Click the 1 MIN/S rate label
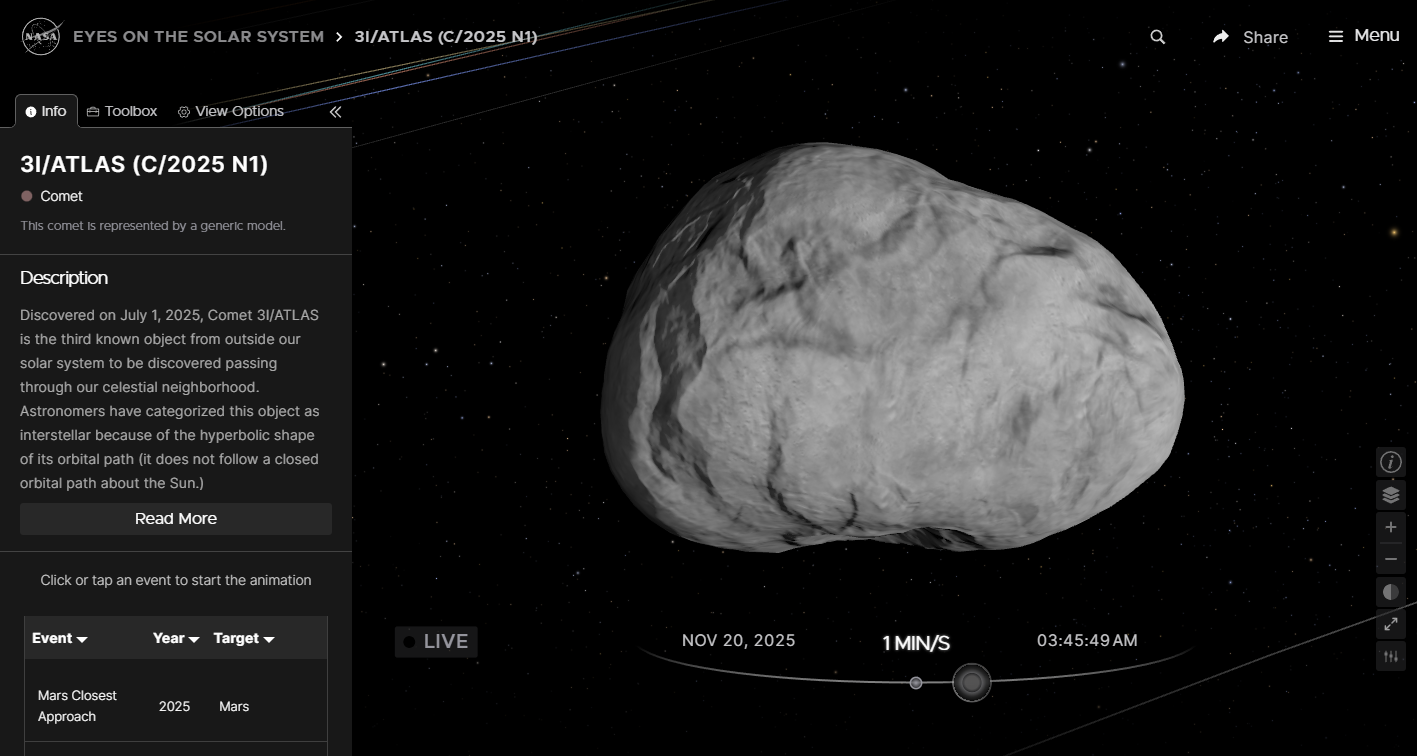 (916, 643)
